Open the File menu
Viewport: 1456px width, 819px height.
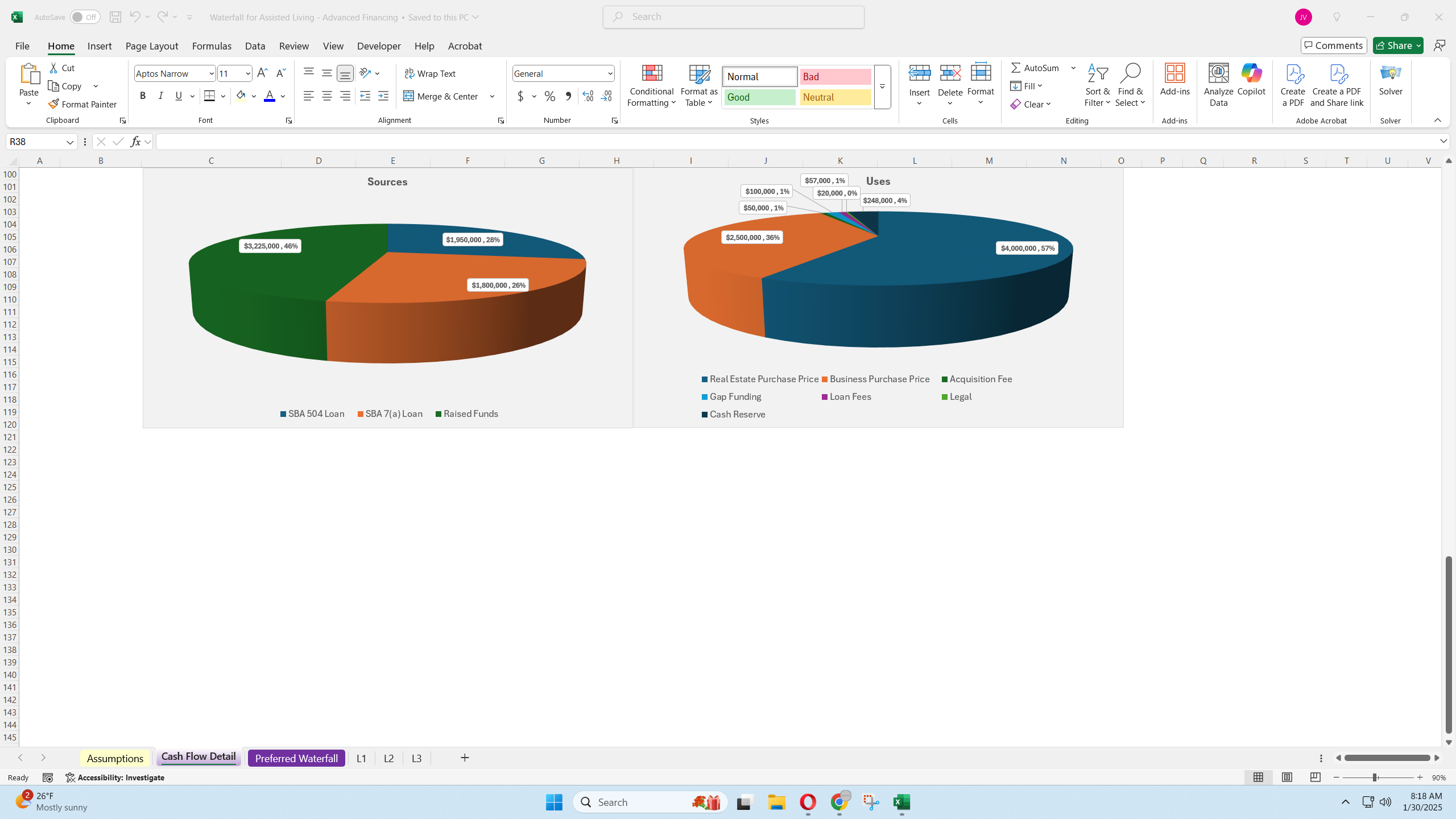(22, 46)
